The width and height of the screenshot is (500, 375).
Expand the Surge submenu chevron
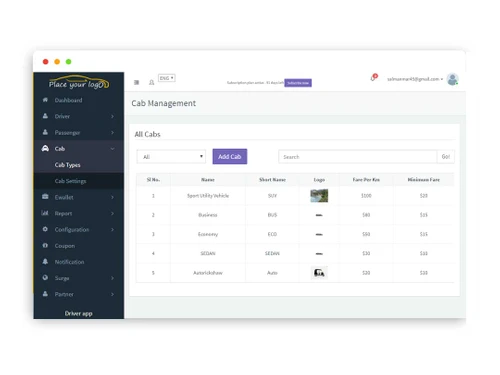(112, 278)
